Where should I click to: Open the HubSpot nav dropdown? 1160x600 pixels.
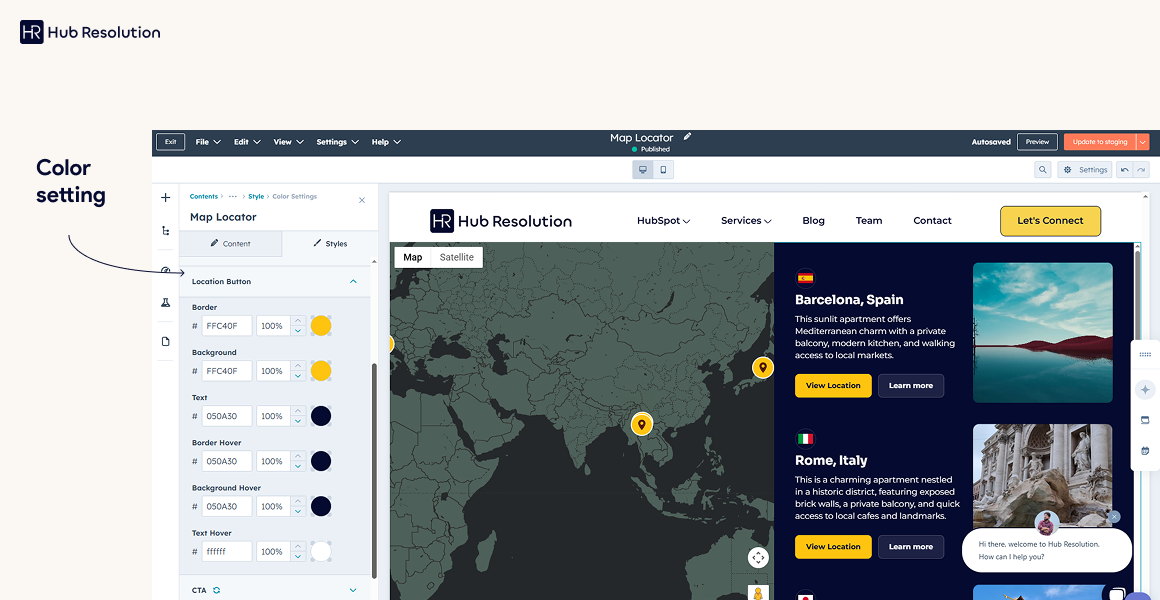click(664, 220)
